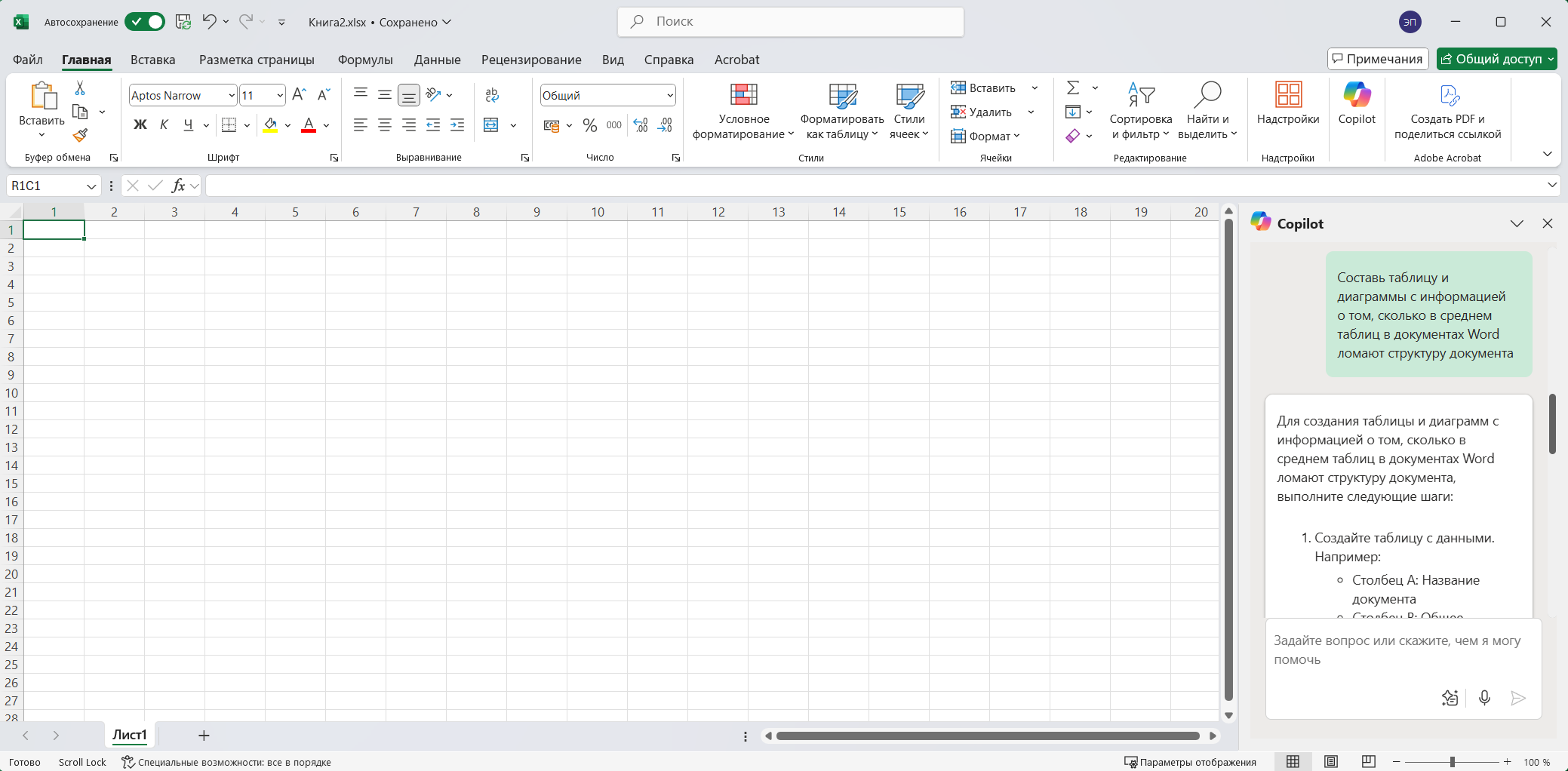
Task: Click the Примечания button
Action: [1377, 59]
